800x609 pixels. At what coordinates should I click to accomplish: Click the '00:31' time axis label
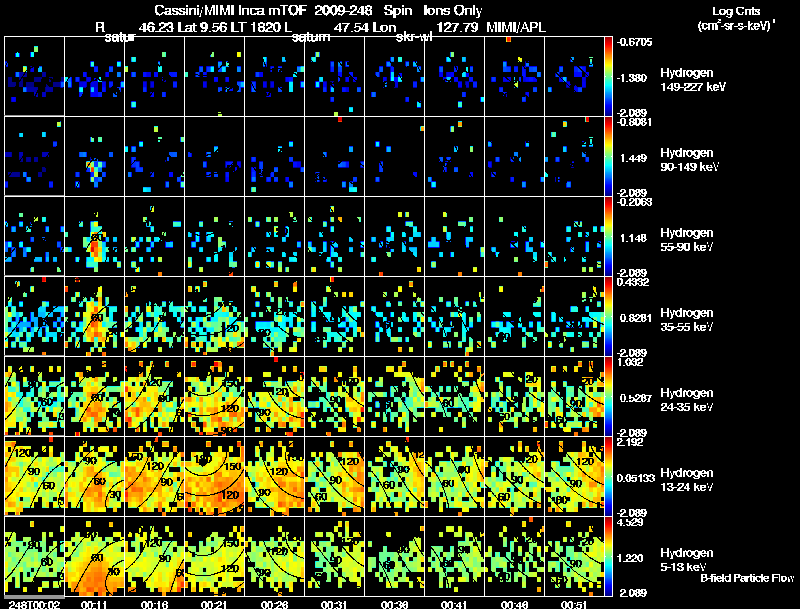point(334,604)
